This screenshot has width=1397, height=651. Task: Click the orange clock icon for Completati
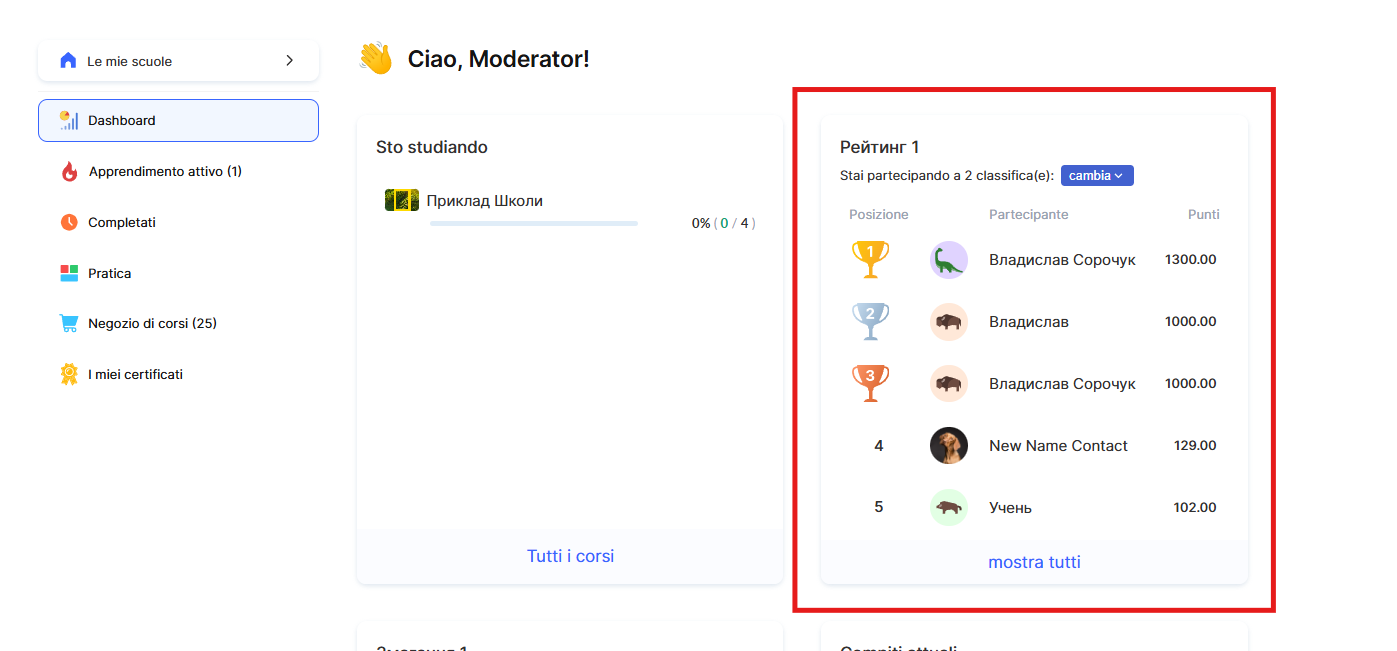tap(69, 222)
